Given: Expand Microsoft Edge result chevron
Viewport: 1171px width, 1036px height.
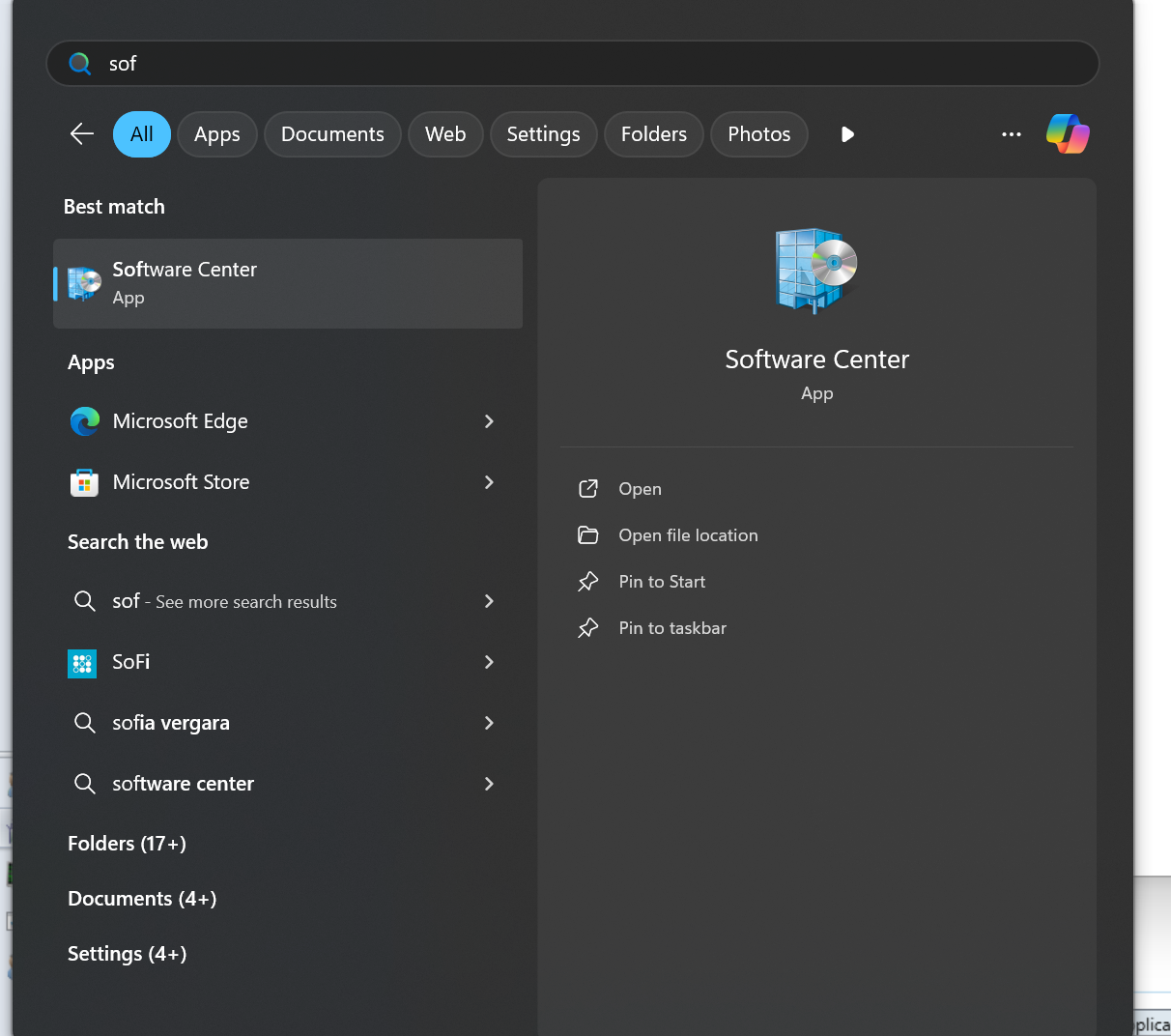Looking at the screenshot, I should point(489,421).
